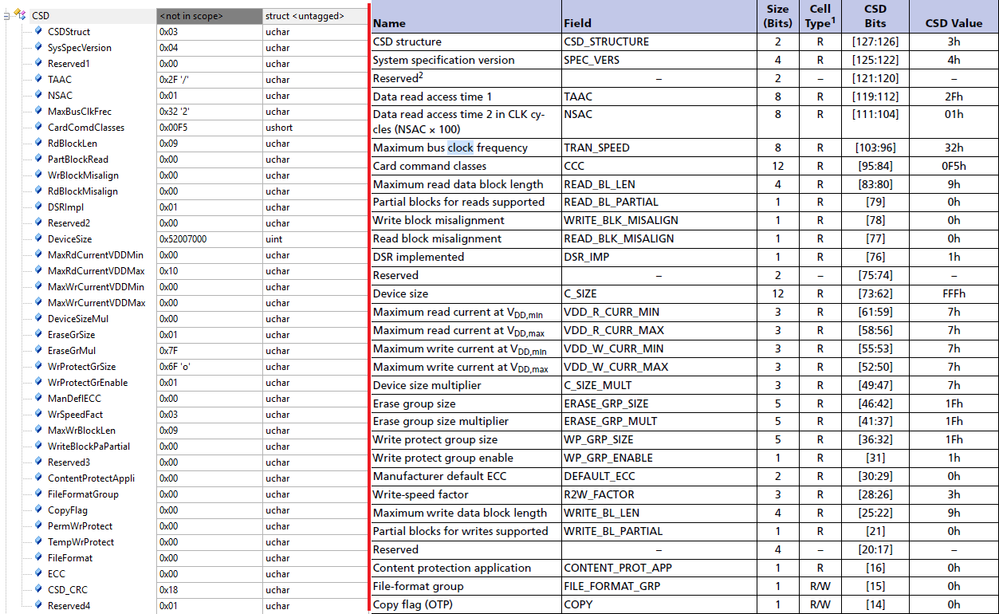Select the MaxBusClkFrec member name
Image resolution: width=999 pixels, height=614 pixels.
coord(79,111)
